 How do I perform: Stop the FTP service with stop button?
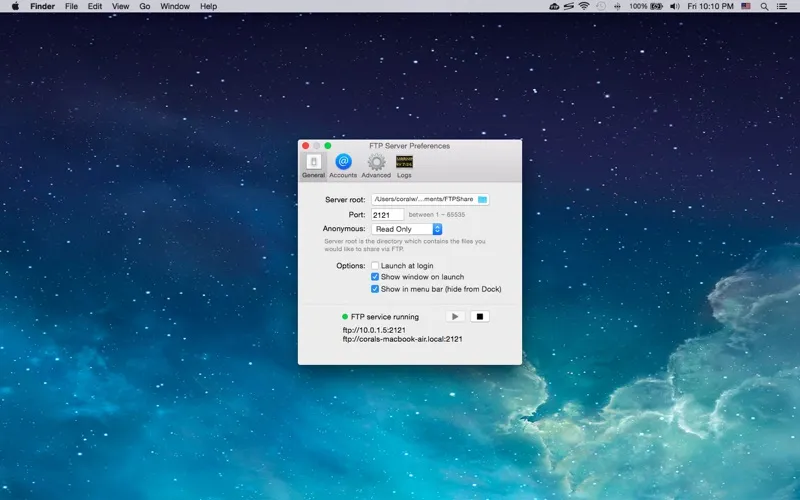coord(480,317)
